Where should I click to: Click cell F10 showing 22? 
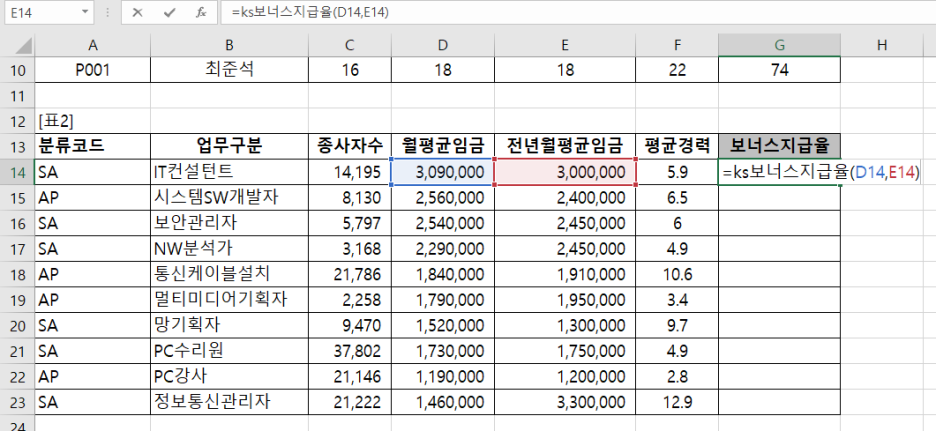coord(677,70)
